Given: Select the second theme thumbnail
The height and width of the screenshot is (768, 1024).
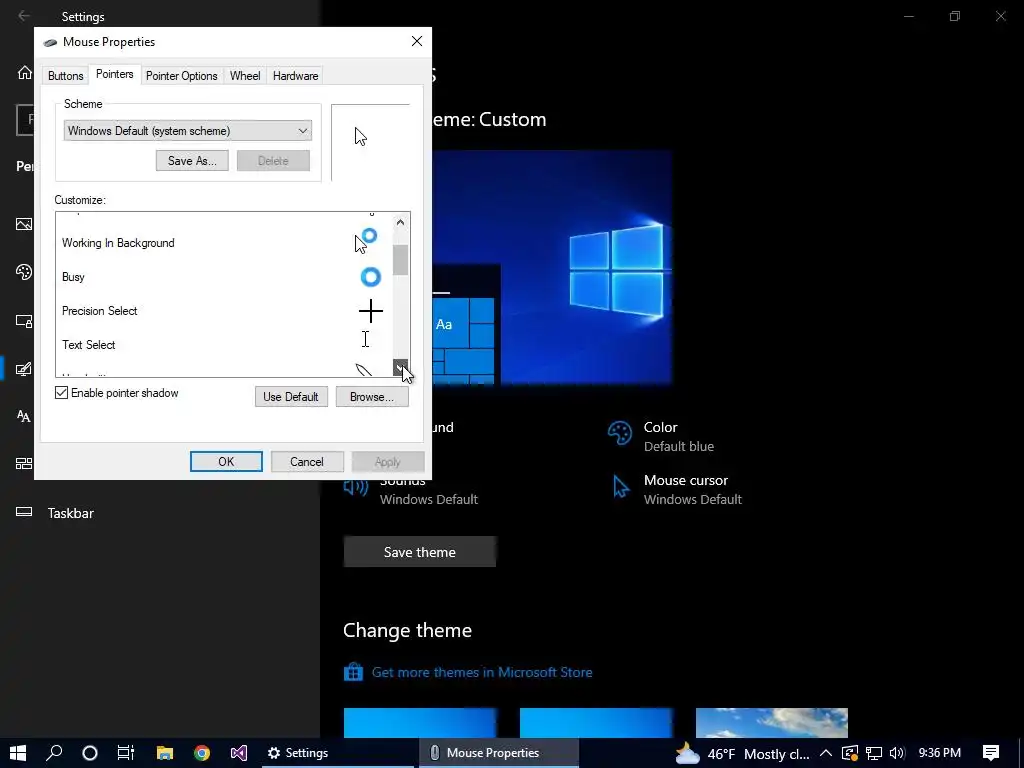Looking at the screenshot, I should (596, 722).
